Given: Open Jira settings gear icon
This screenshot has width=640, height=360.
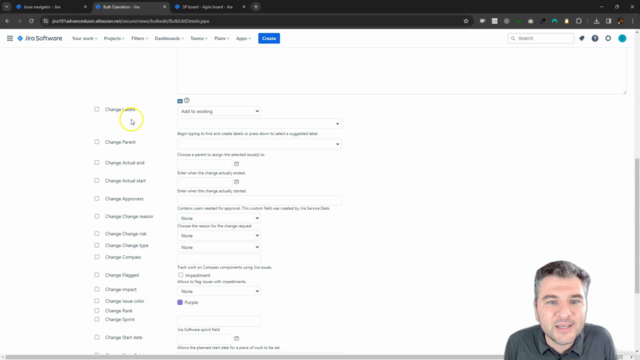Looking at the screenshot, I should click(608, 38).
